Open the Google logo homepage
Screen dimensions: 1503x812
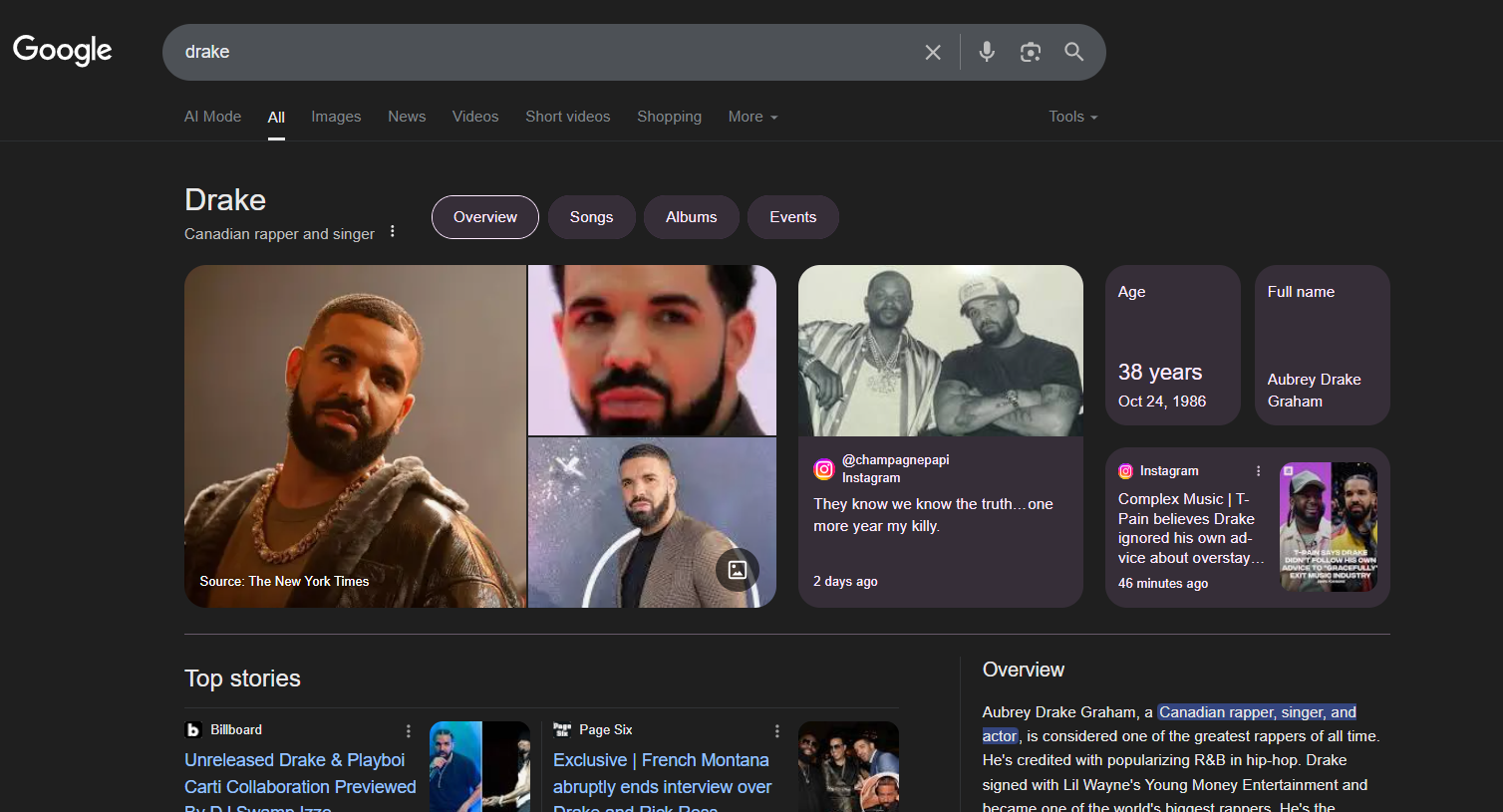tap(62, 50)
